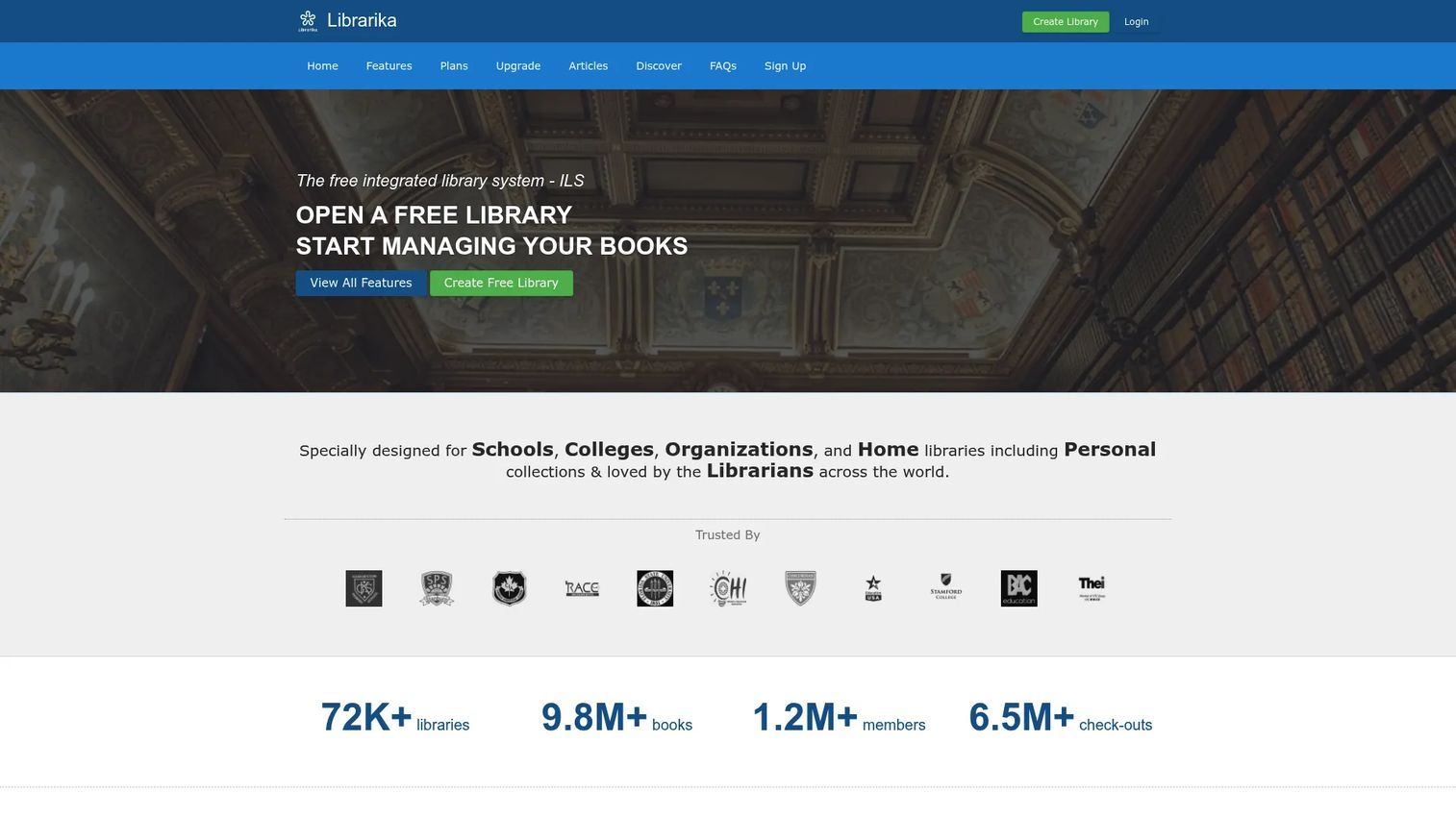Click the 'START MANAGING YOUR BOOKS' headline

(491, 246)
